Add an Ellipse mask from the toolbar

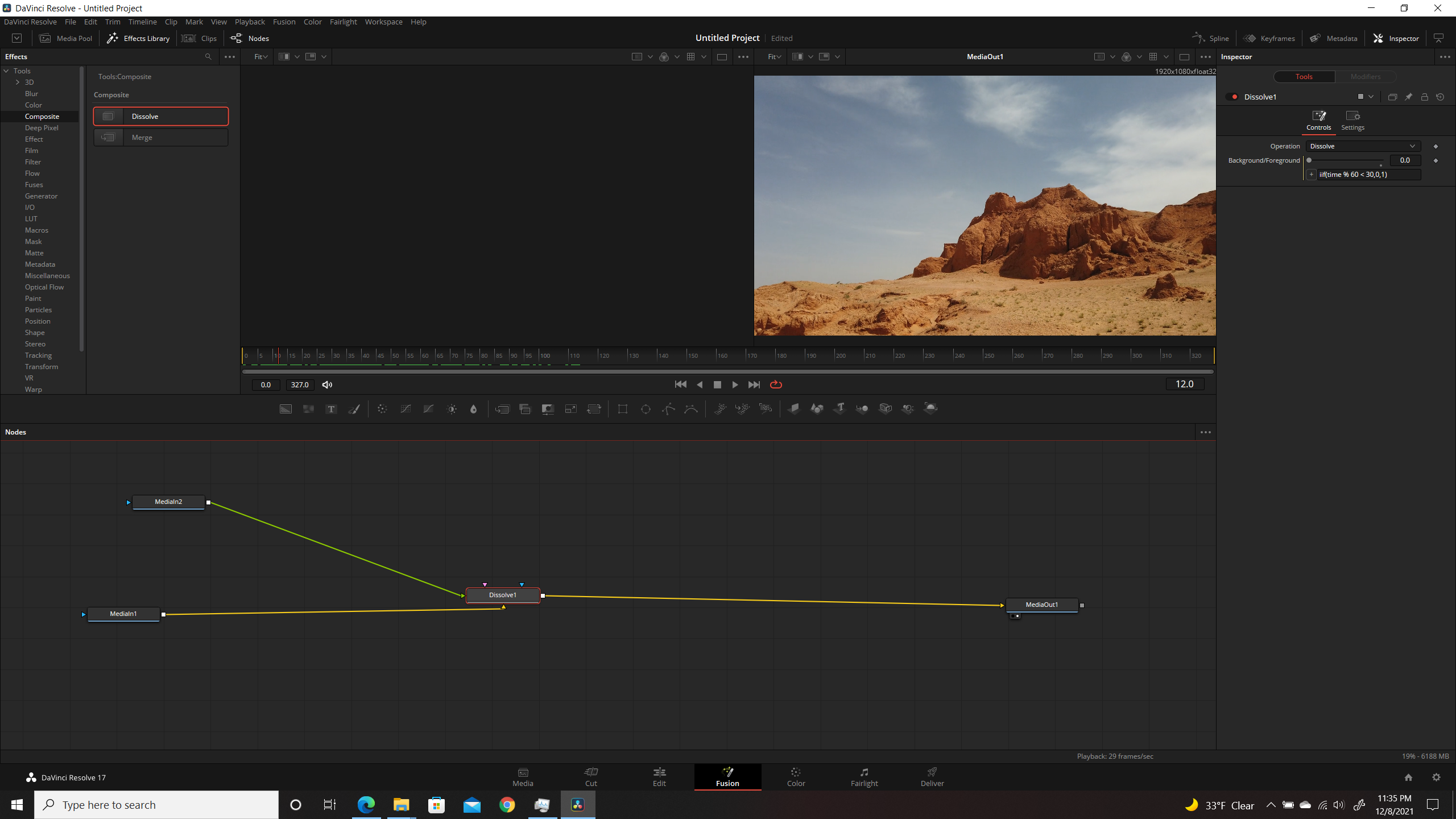point(646,409)
